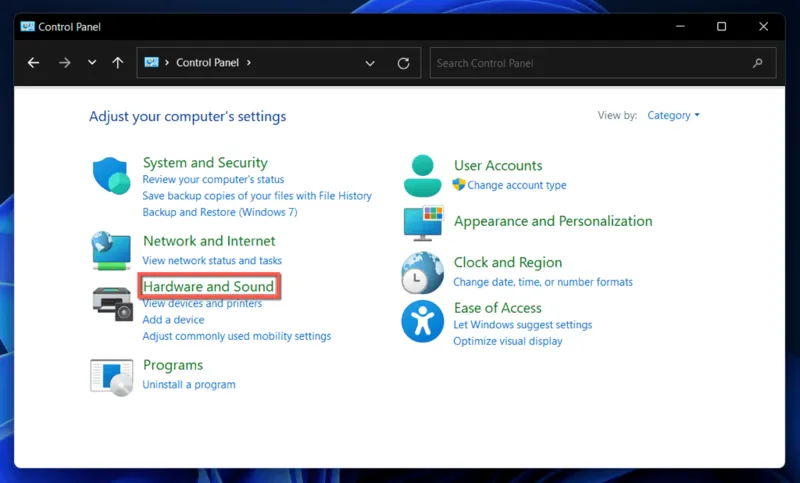Expand the address bar history dropdown
Viewport: 800px width, 483px height.
pyautogui.click(x=370, y=63)
